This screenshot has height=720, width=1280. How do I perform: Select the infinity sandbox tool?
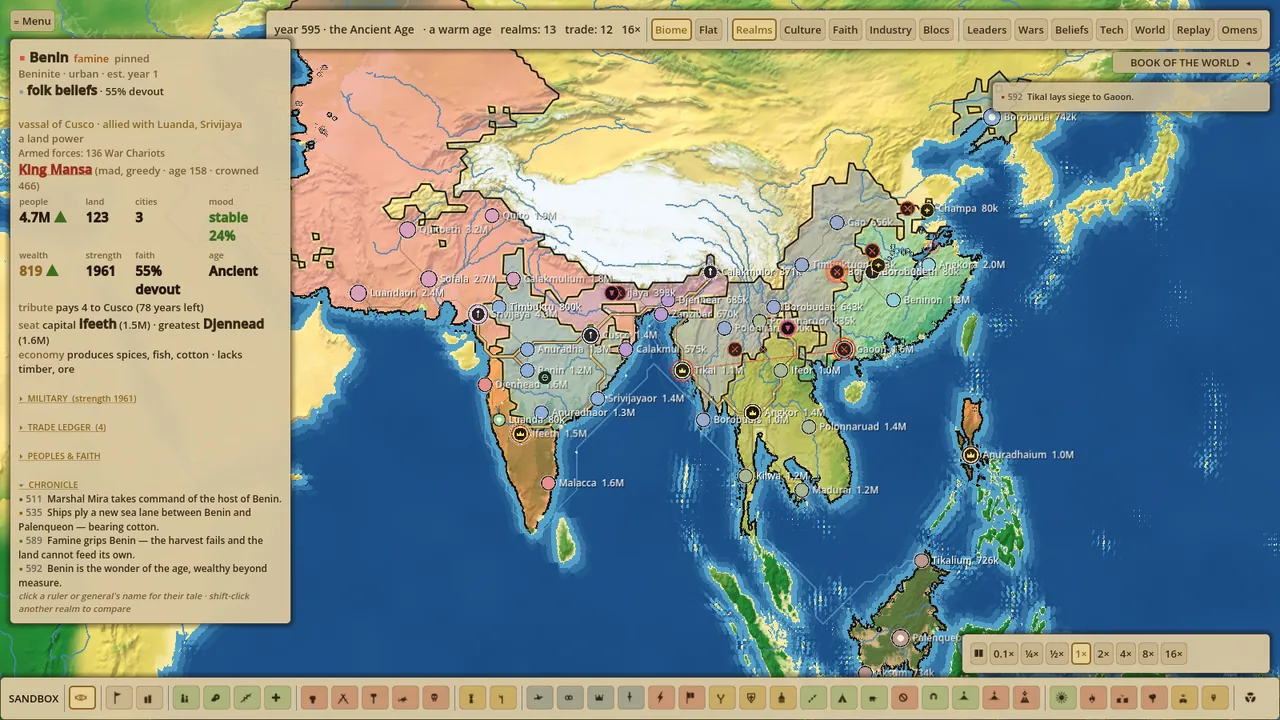pos(568,698)
